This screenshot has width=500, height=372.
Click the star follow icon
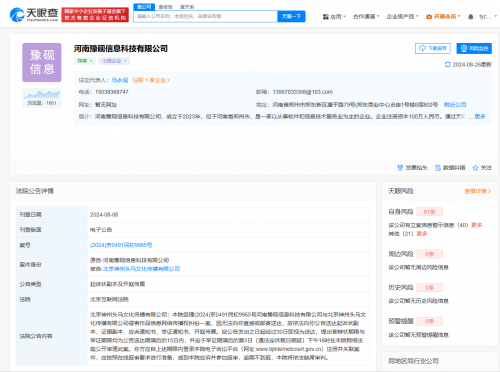pyautogui.click(x=475, y=168)
